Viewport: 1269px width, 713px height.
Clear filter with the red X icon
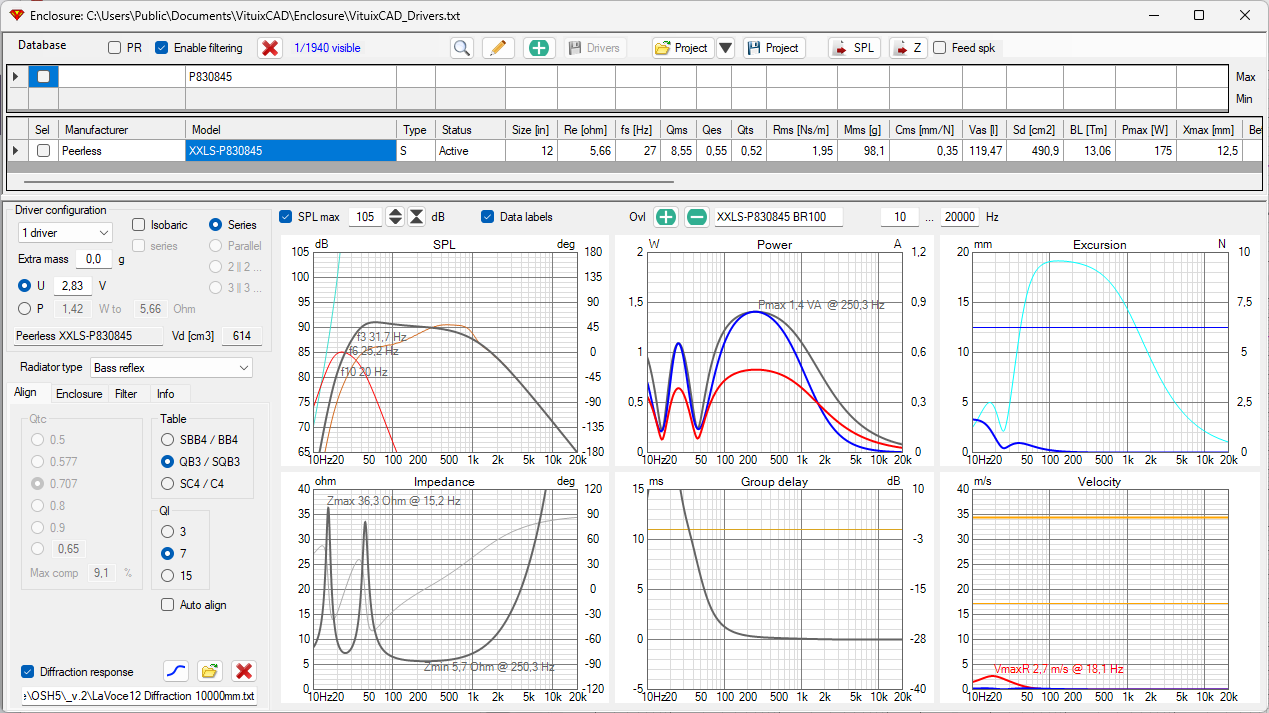269,48
